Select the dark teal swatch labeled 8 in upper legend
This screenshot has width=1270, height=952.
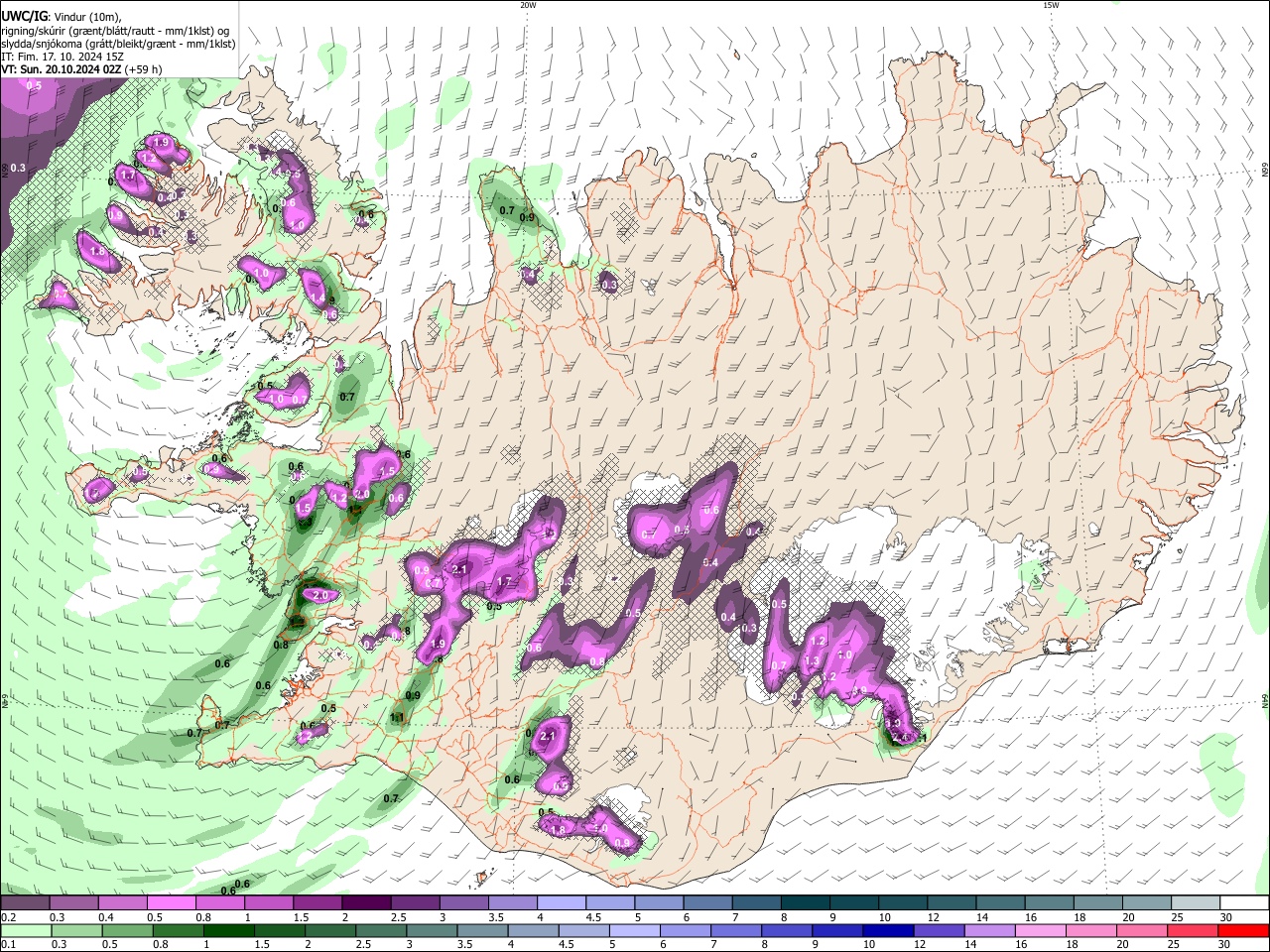(x=805, y=903)
